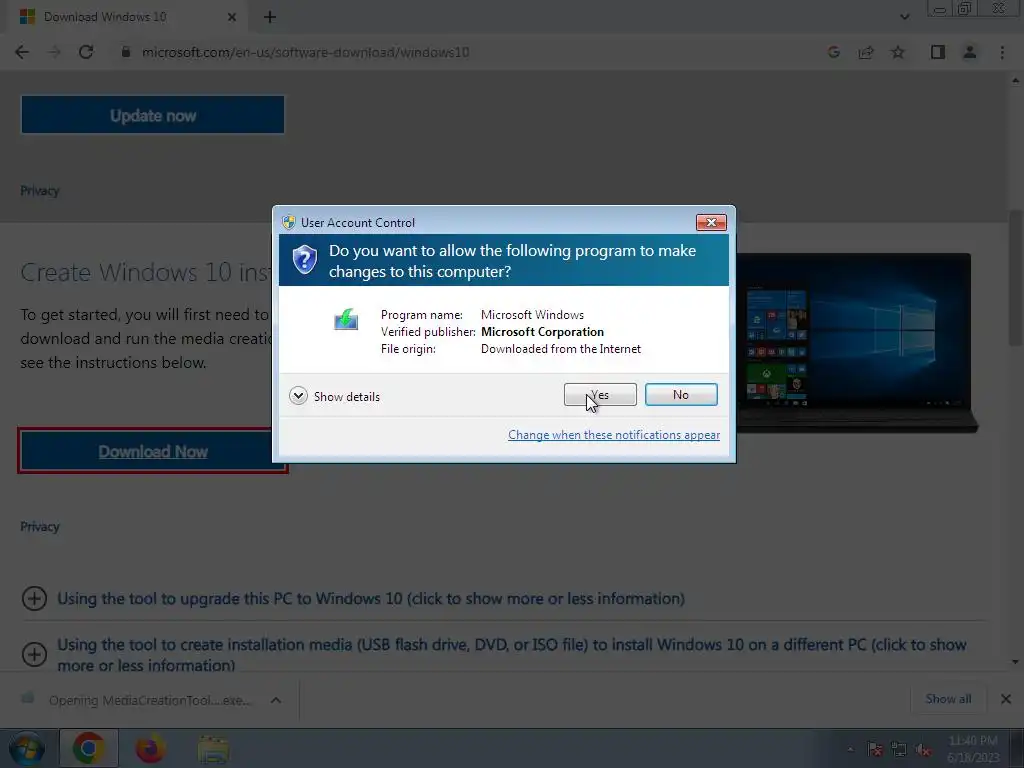Open the Windows Start orb
1024x768 pixels.
click(26, 748)
